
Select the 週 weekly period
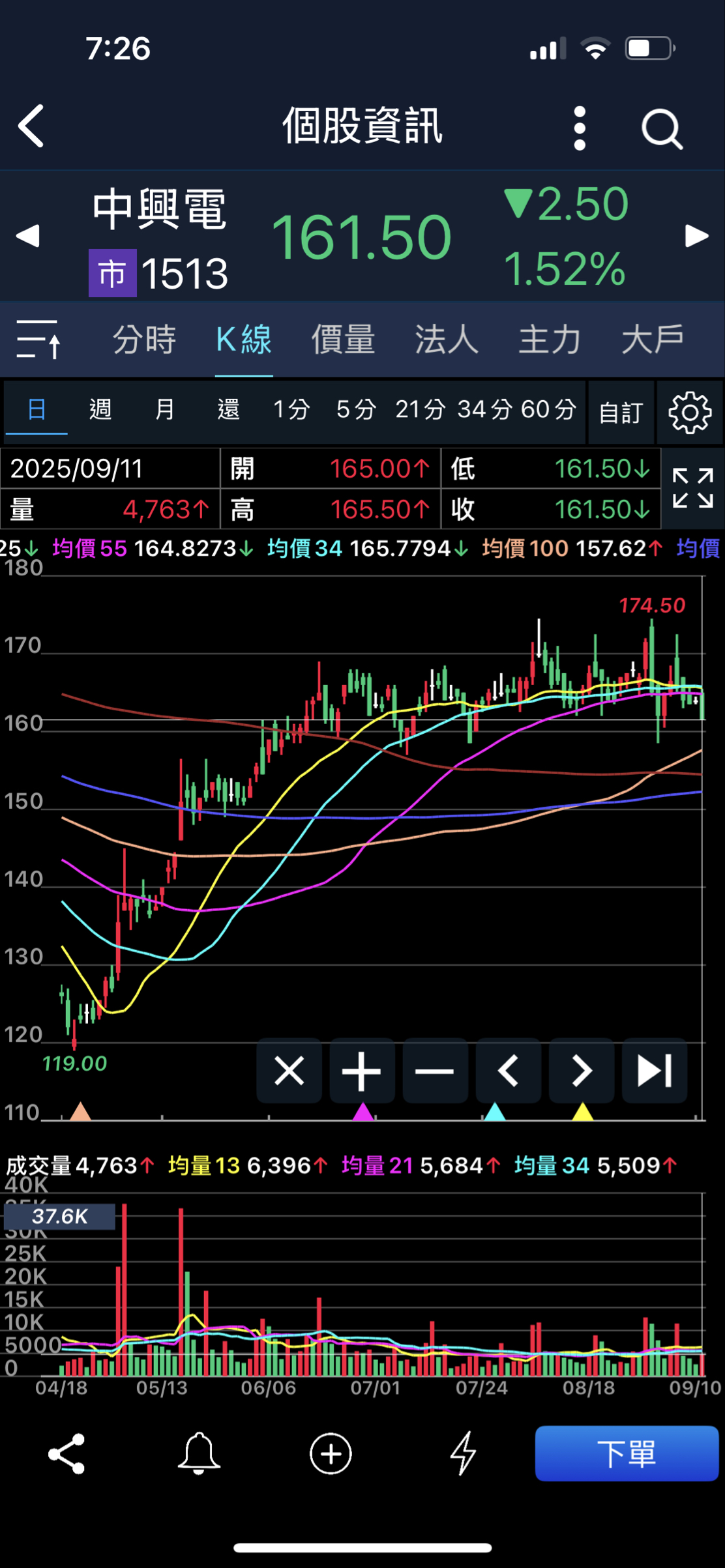coord(100,410)
